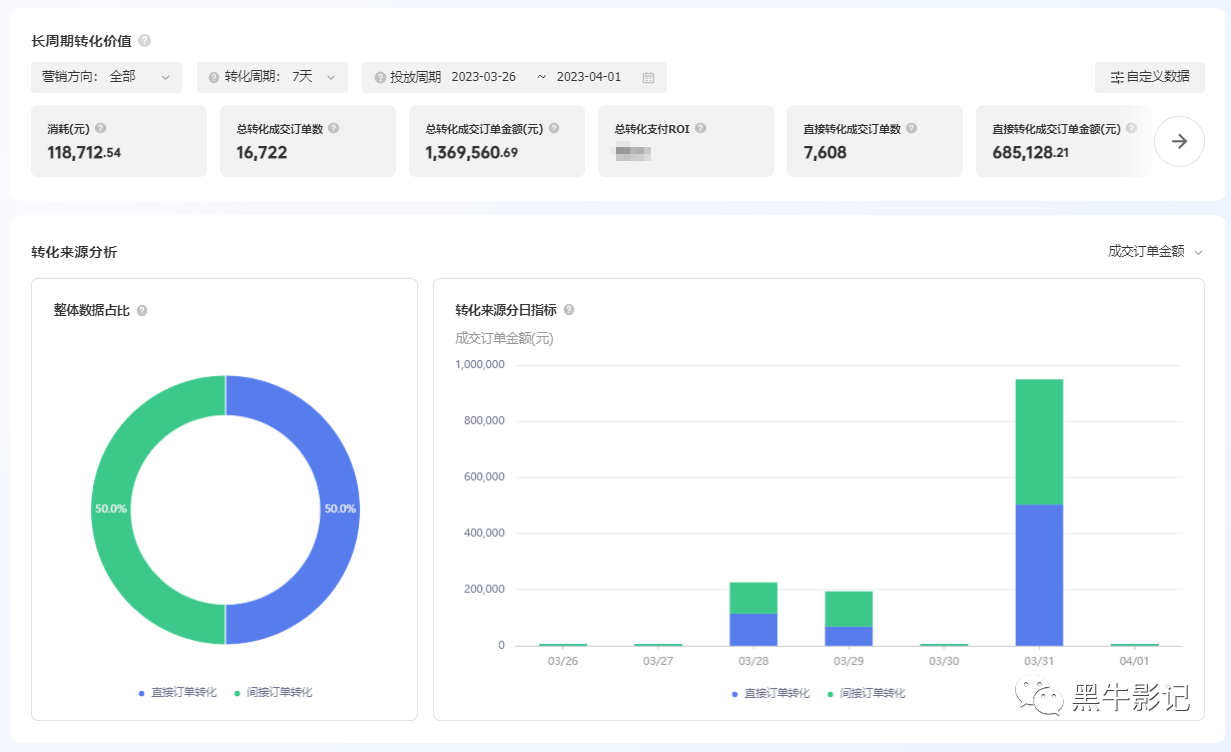Viewport: 1231px width, 752px height.
Task: Toggle 直接订单转化 legend under bar chart
Action: coord(770,693)
